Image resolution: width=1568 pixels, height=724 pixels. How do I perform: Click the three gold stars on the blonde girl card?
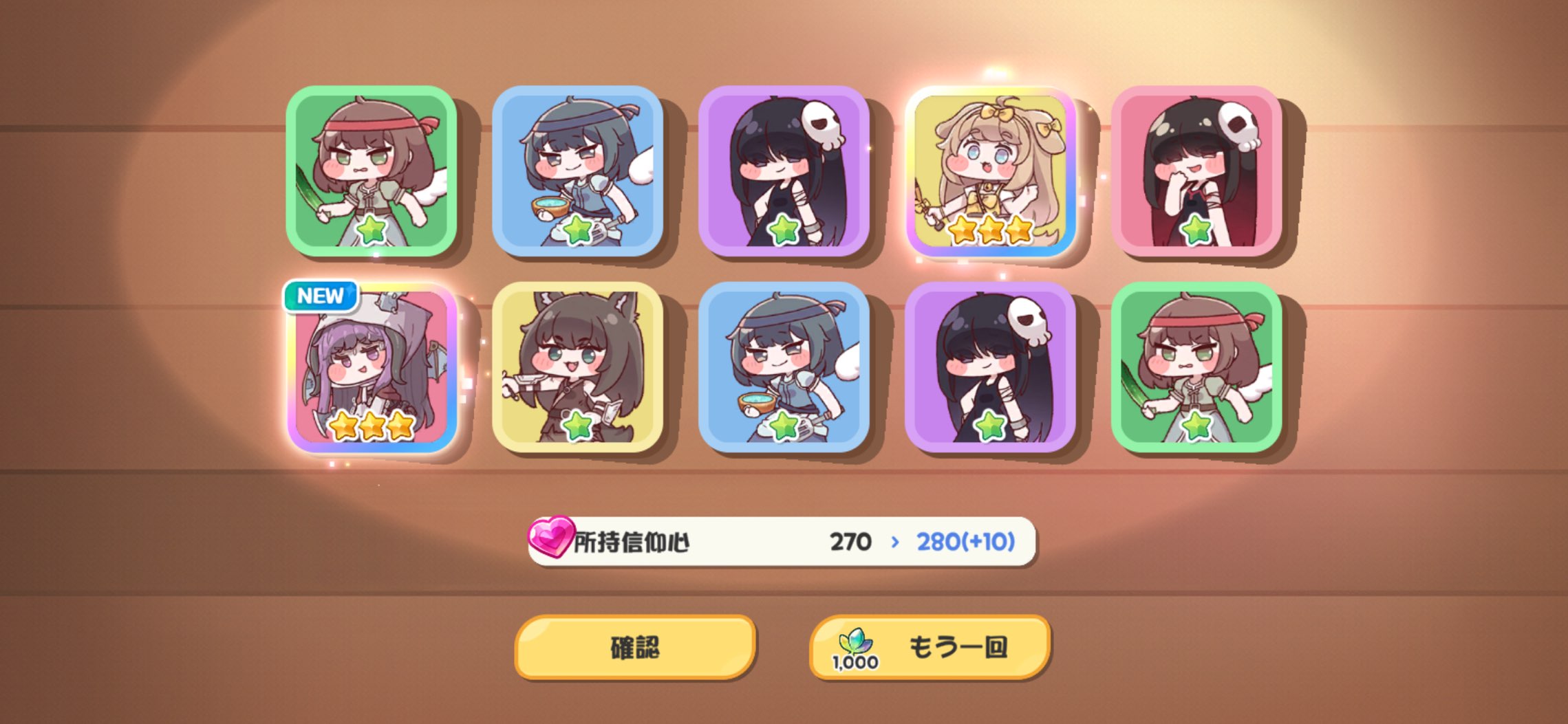(991, 230)
